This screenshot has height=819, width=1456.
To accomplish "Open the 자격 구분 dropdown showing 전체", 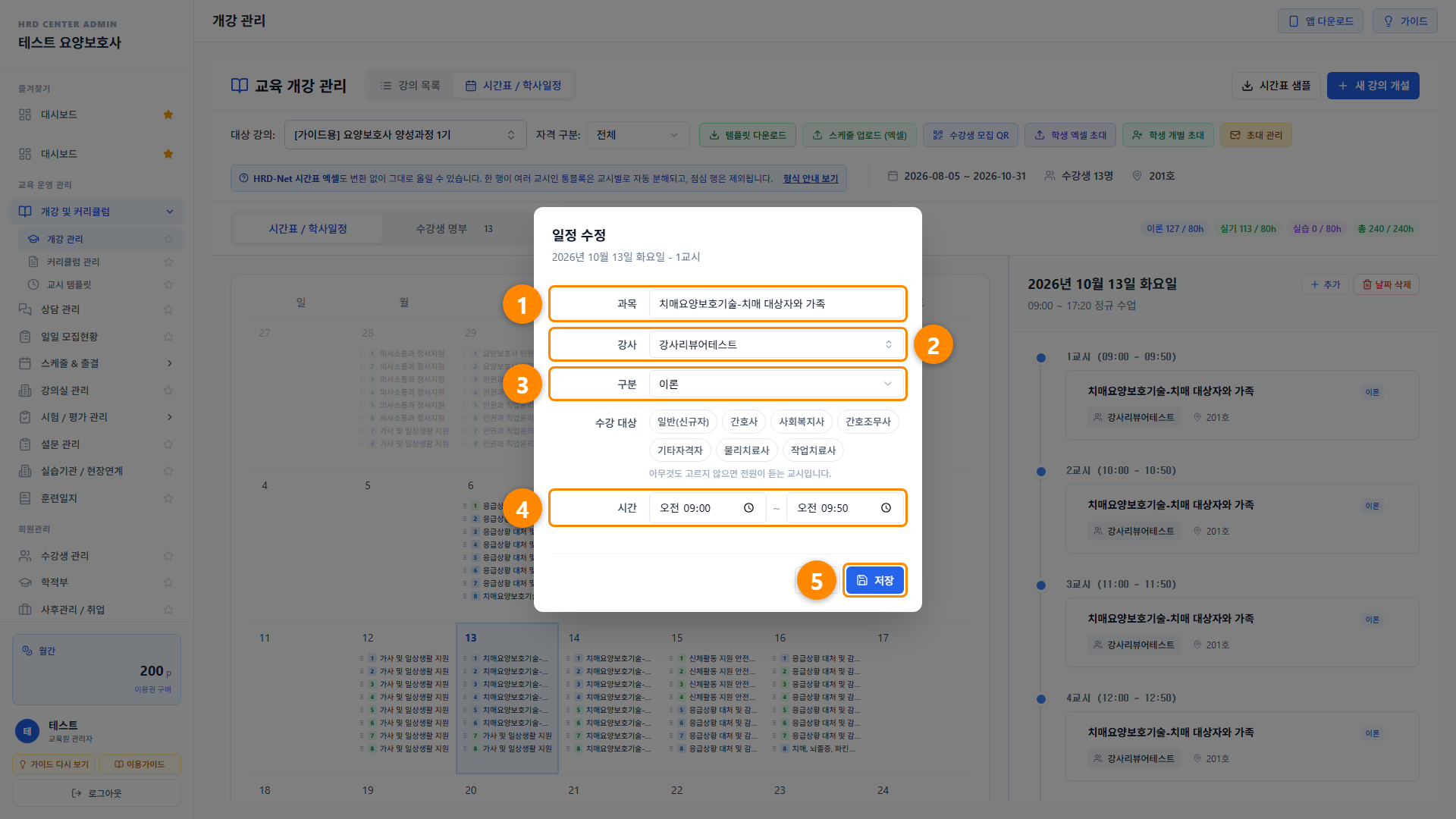I will pyautogui.click(x=637, y=135).
